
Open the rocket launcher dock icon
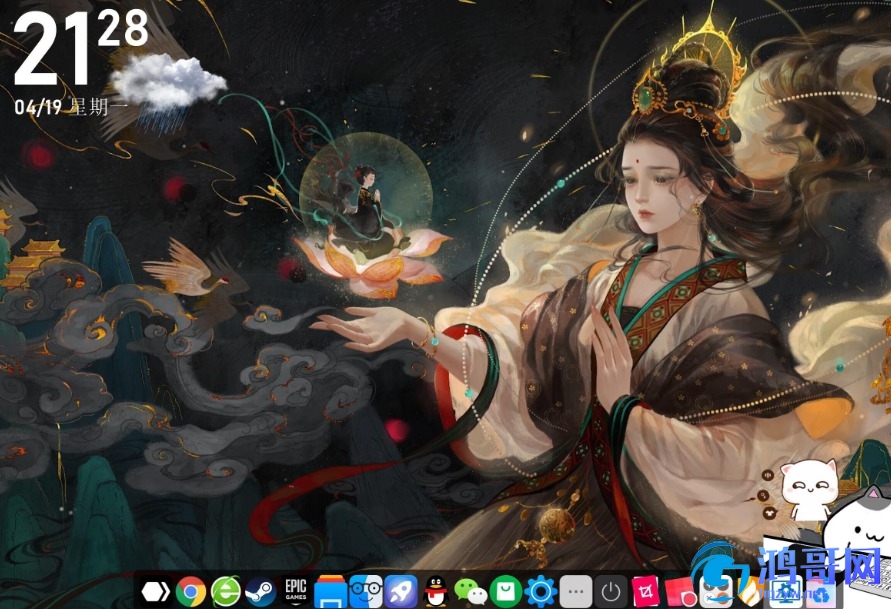[401, 591]
